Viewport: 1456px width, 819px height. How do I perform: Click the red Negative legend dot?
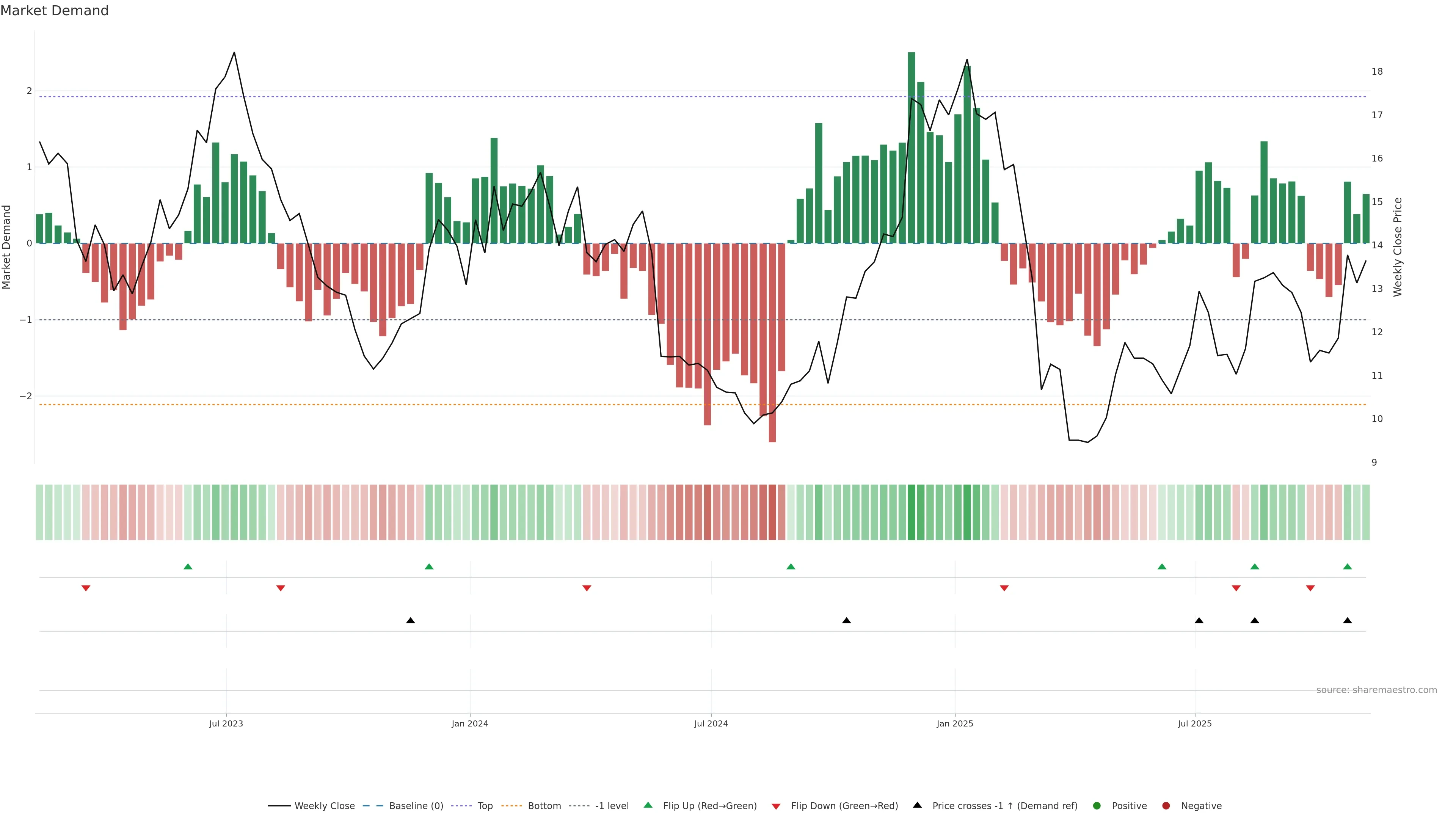[x=1166, y=806]
